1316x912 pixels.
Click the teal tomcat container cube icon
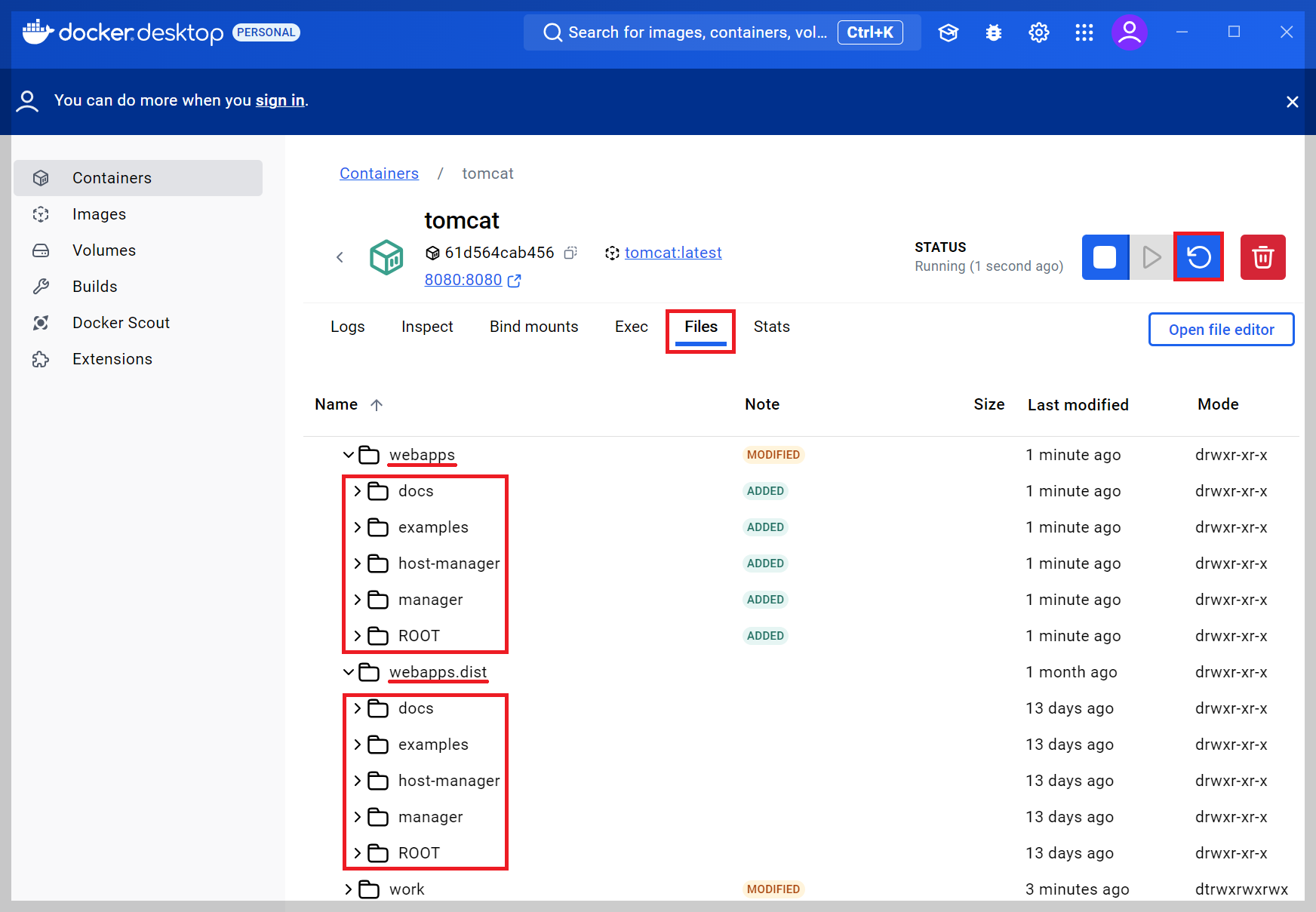pyautogui.click(x=386, y=257)
